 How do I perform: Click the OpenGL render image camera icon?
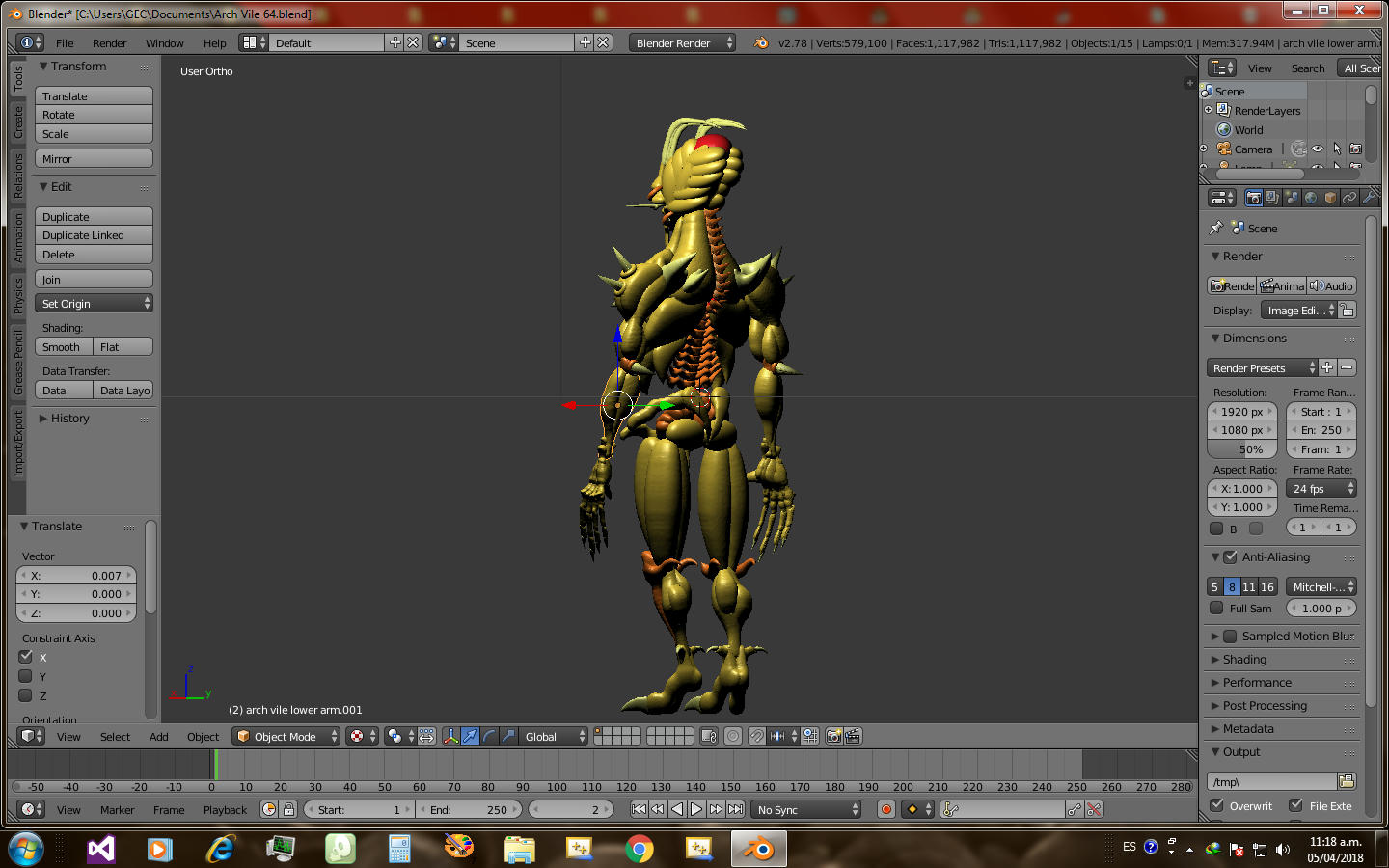(x=834, y=736)
